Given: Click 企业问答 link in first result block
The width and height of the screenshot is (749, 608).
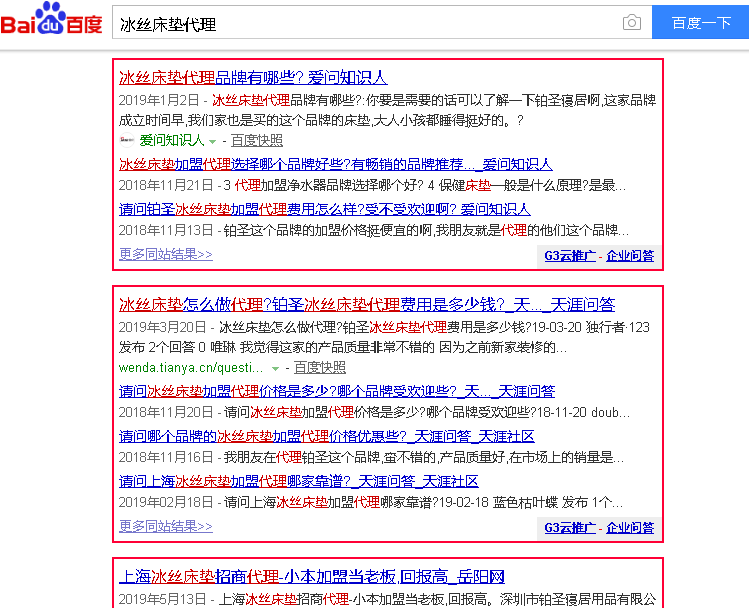Looking at the screenshot, I should click(x=630, y=256).
